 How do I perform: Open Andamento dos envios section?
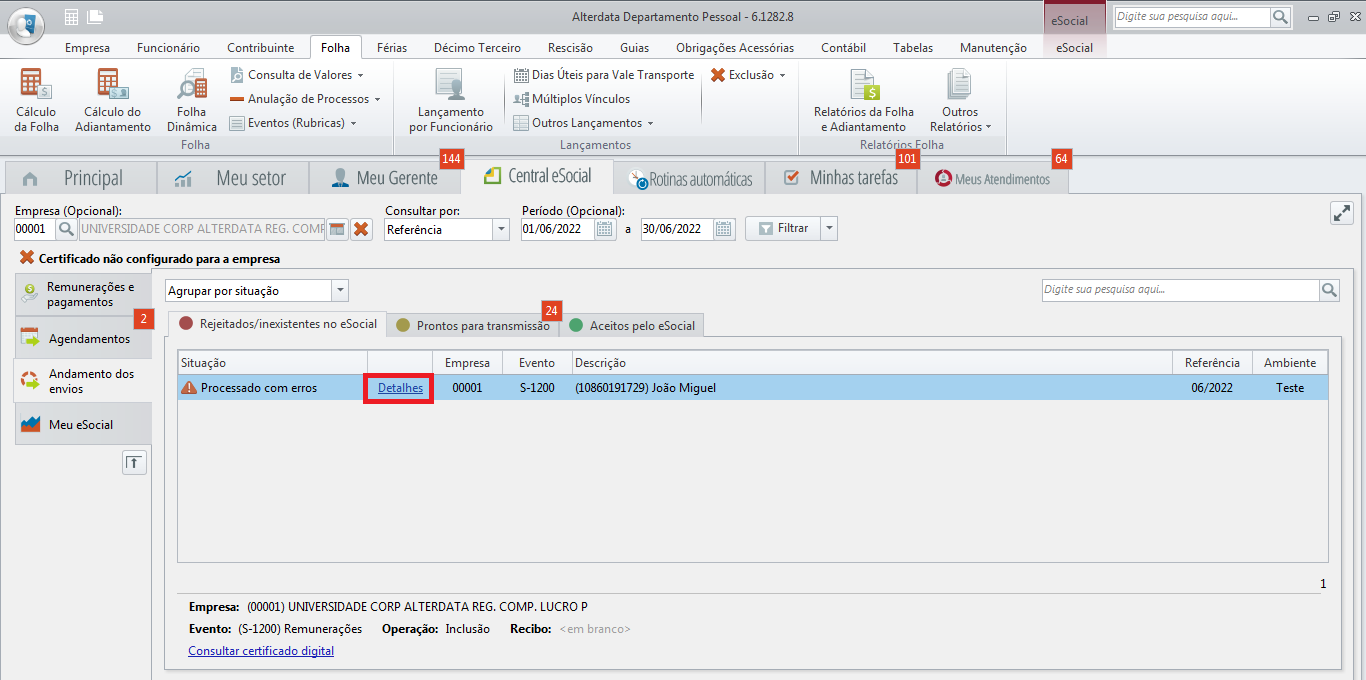tap(83, 381)
